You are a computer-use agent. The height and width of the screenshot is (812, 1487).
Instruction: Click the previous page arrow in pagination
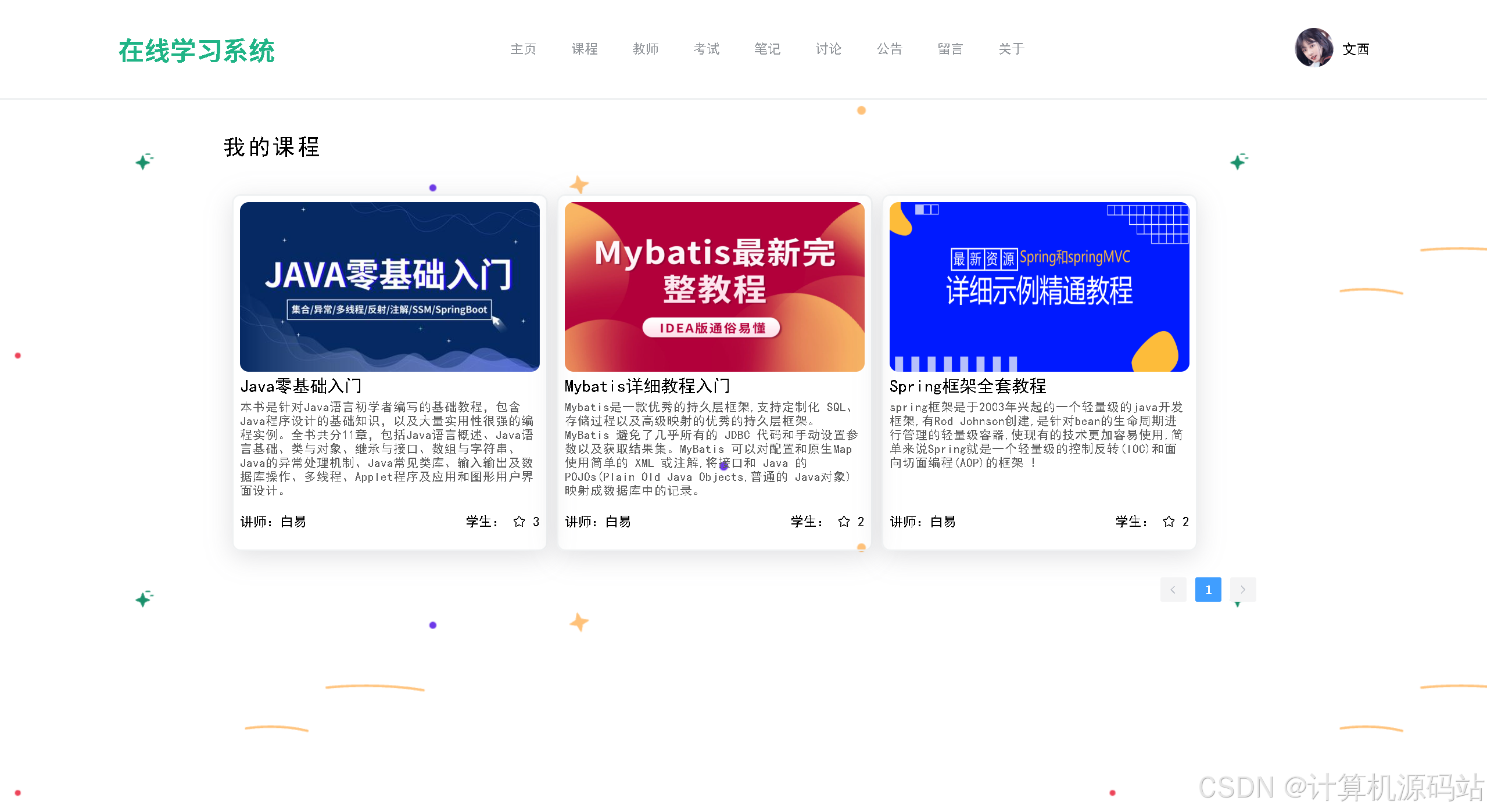pos(1173,590)
